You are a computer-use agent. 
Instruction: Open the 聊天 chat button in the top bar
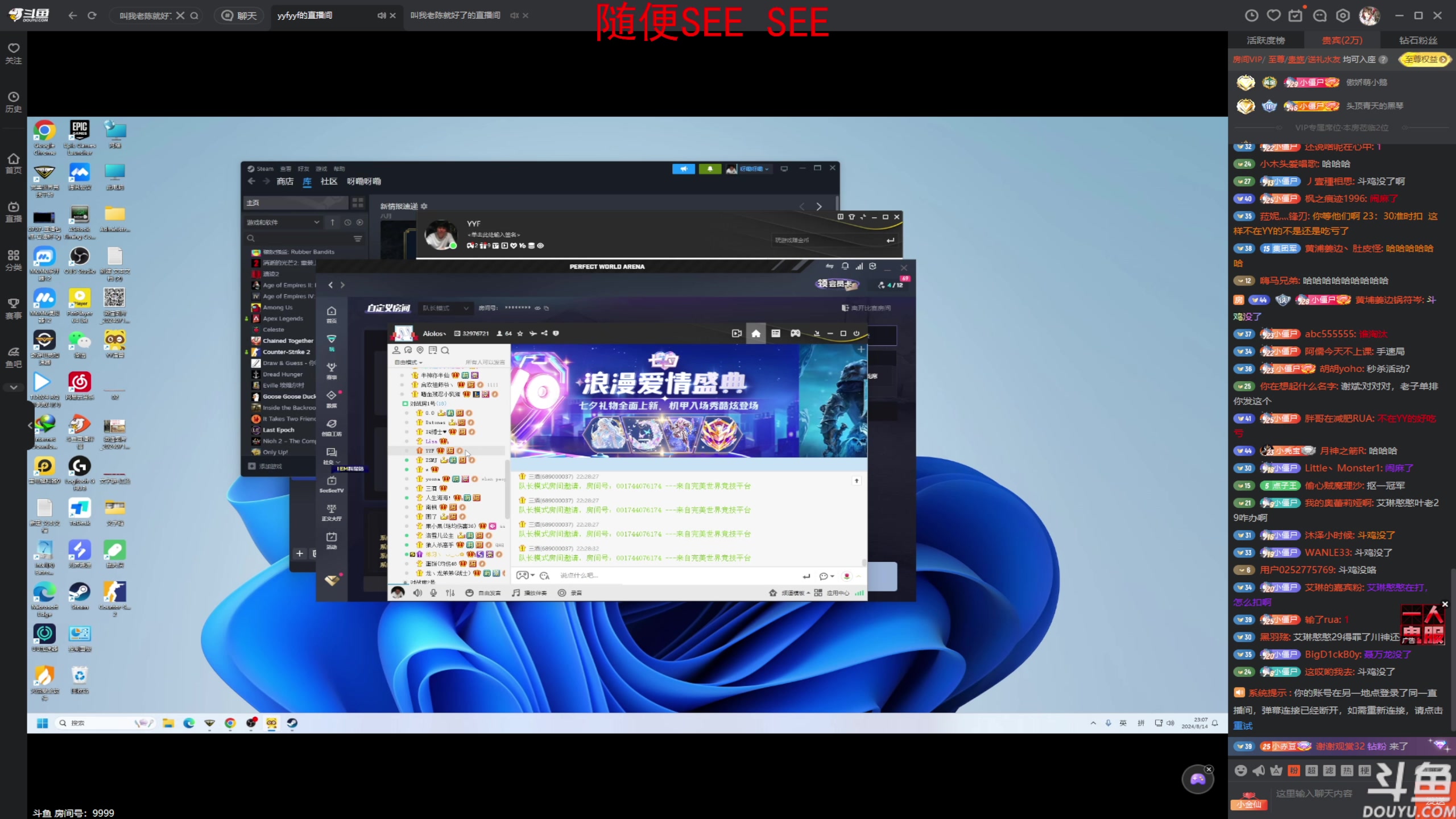pyautogui.click(x=239, y=15)
